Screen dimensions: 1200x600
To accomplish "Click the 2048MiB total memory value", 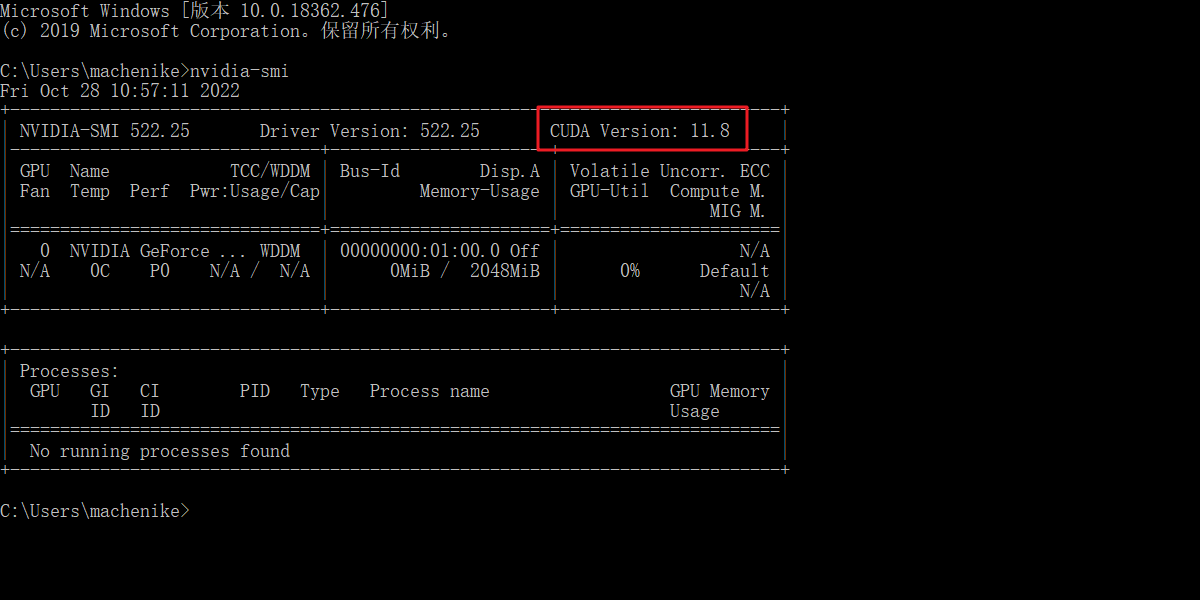I will coord(505,271).
